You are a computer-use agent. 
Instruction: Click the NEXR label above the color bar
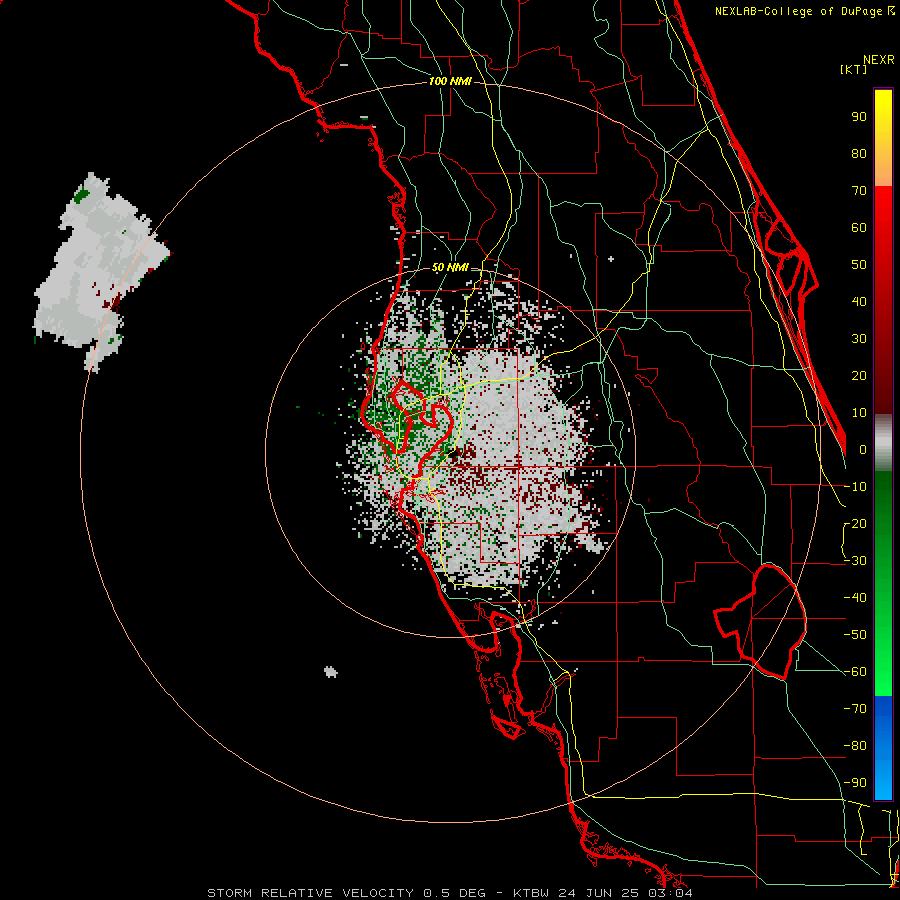coord(879,60)
